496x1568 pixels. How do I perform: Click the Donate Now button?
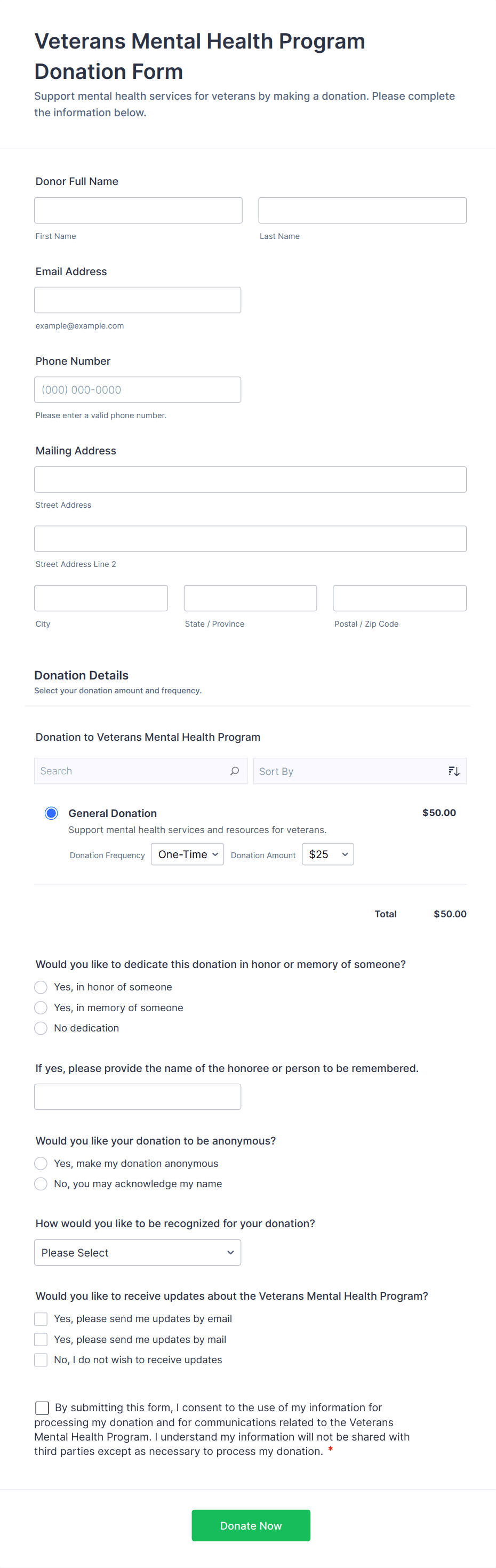coord(251,1525)
